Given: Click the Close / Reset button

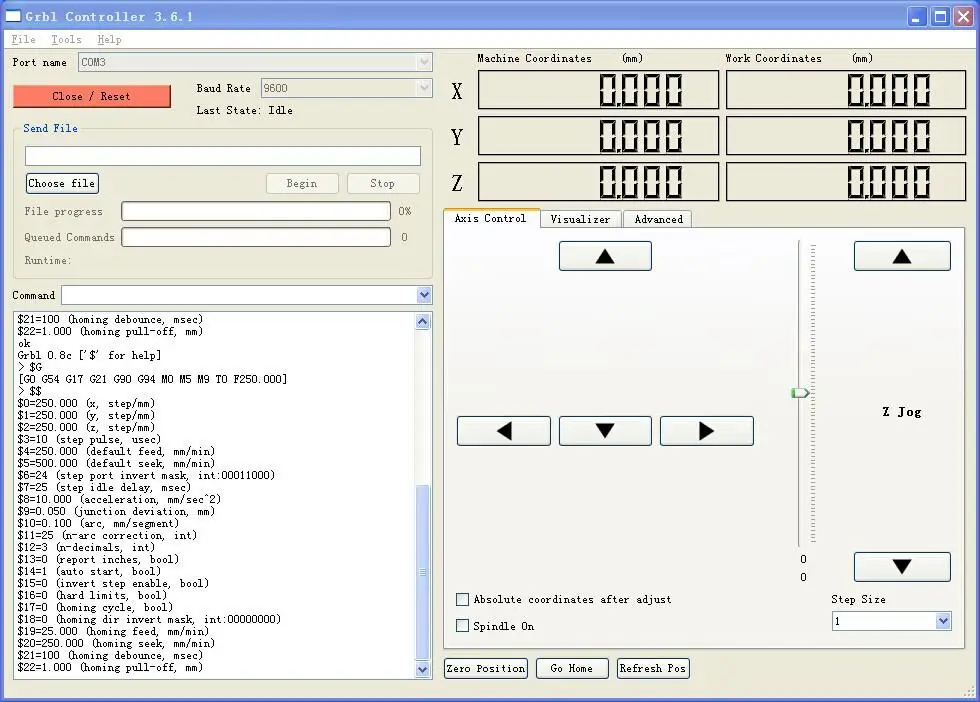Looking at the screenshot, I should 91,96.
